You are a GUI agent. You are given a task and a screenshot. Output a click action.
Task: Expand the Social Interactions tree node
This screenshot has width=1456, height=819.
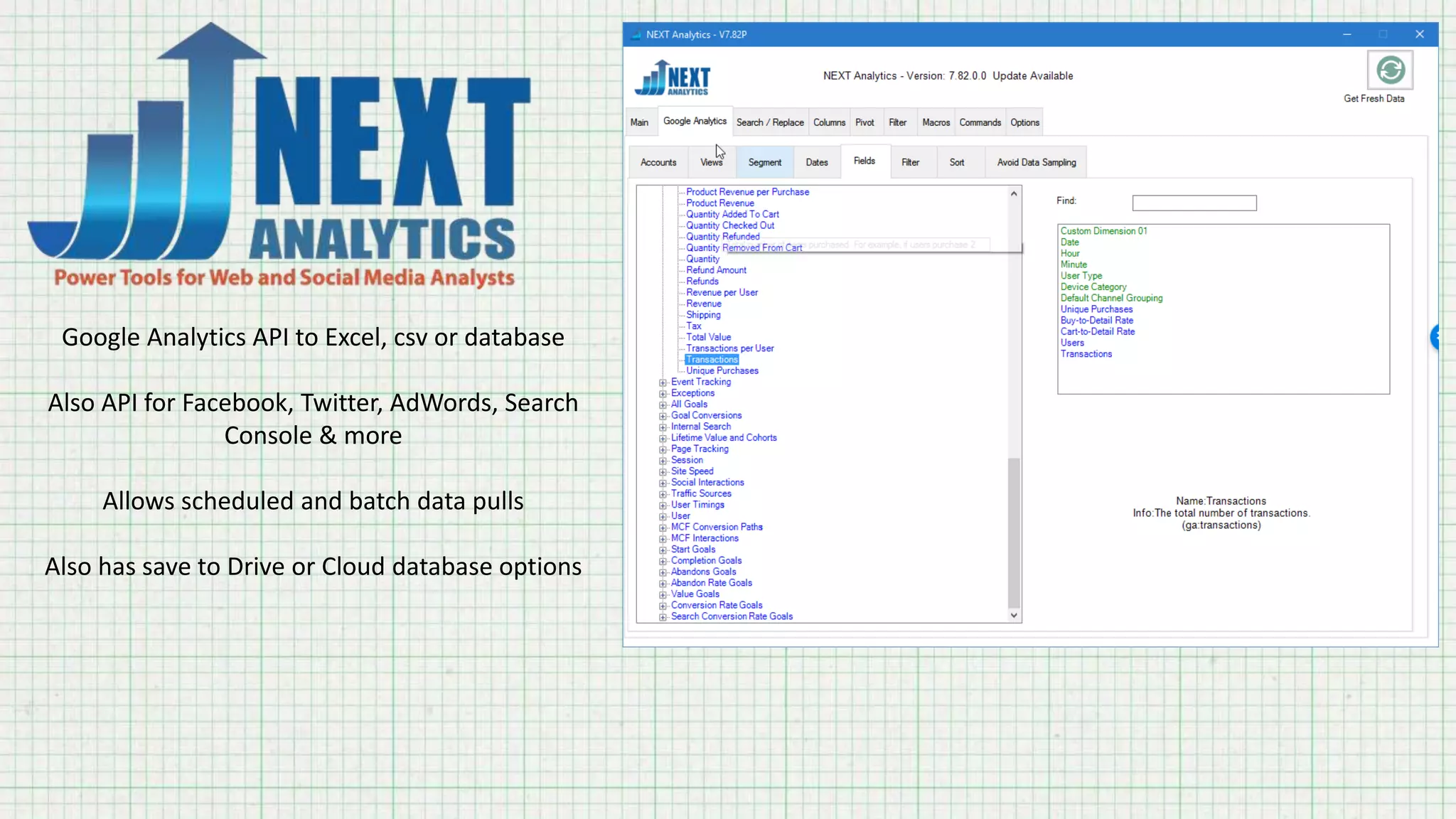click(x=663, y=483)
